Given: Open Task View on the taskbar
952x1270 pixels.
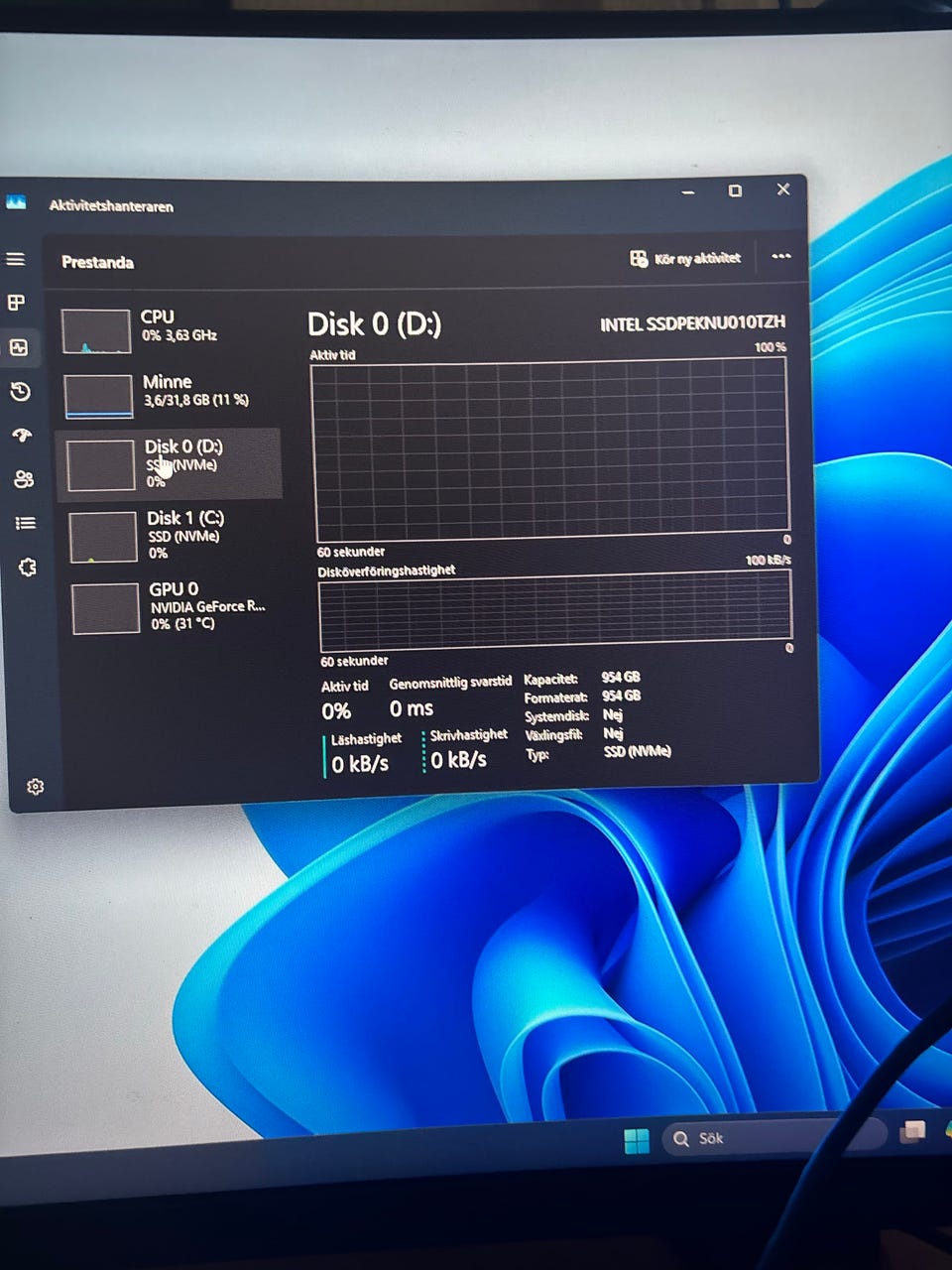Looking at the screenshot, I should (x=912, y=1131).
